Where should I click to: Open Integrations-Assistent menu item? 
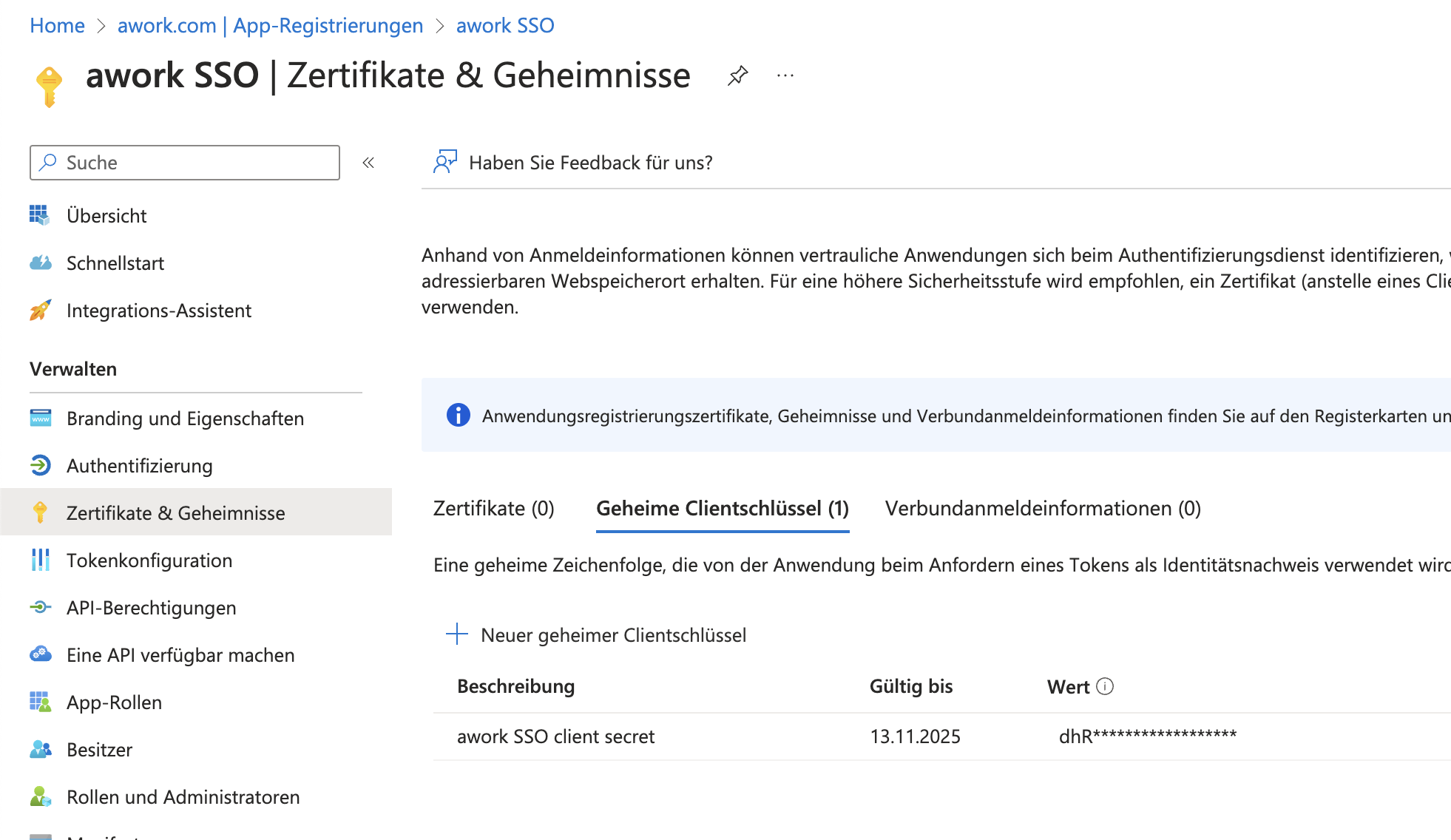[x=159, y=311]
